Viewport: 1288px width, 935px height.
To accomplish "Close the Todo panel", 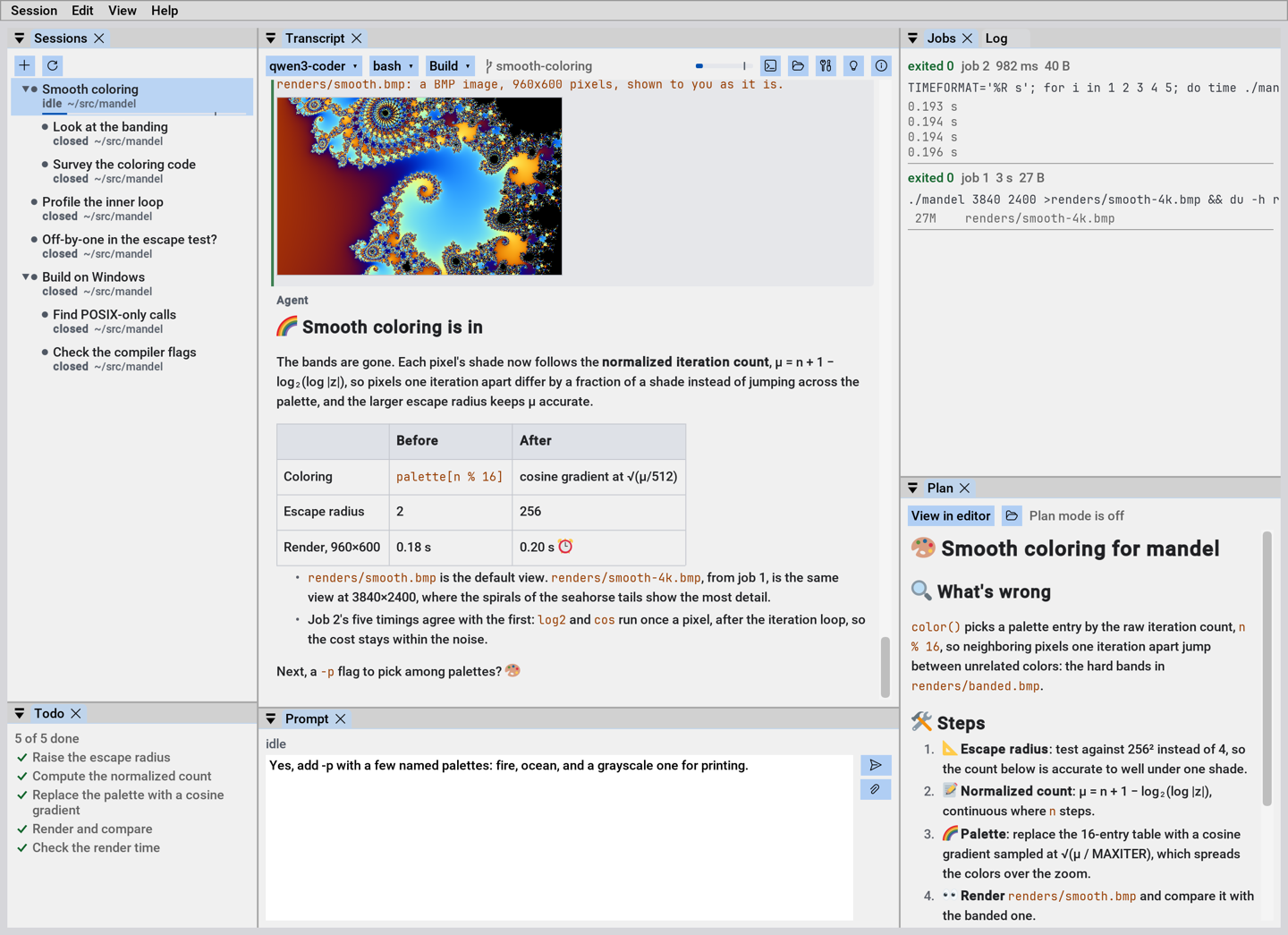I will tap(76, 713).
